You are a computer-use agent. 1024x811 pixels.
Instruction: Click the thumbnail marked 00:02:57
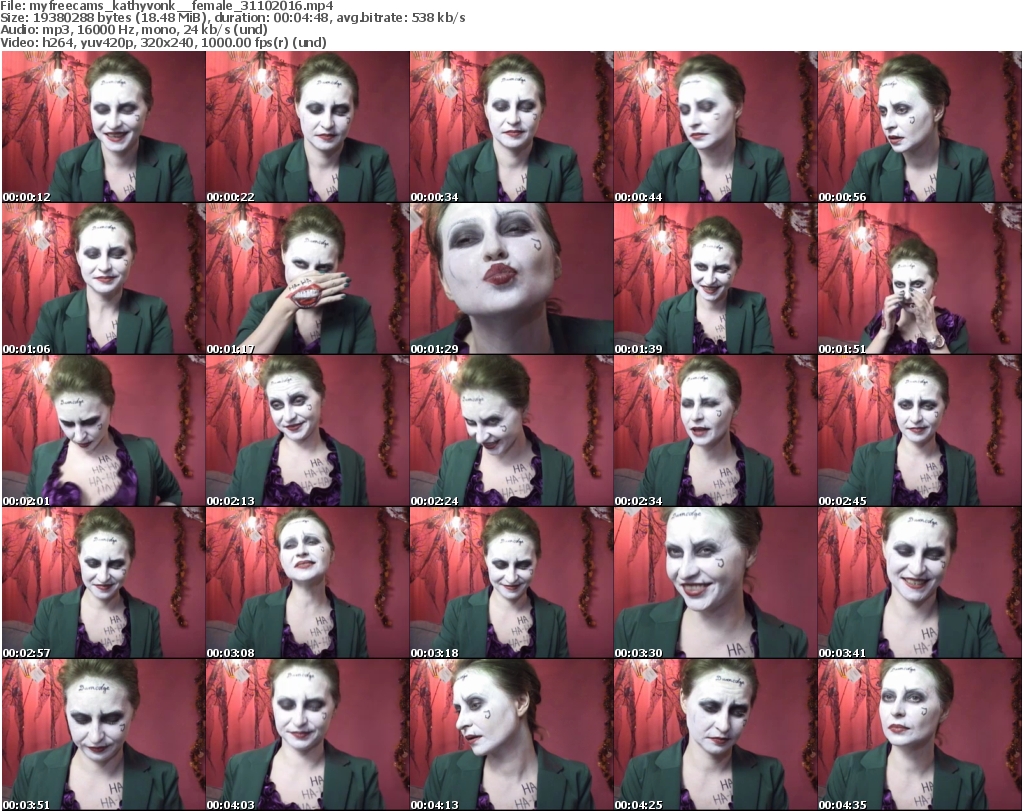104,583
